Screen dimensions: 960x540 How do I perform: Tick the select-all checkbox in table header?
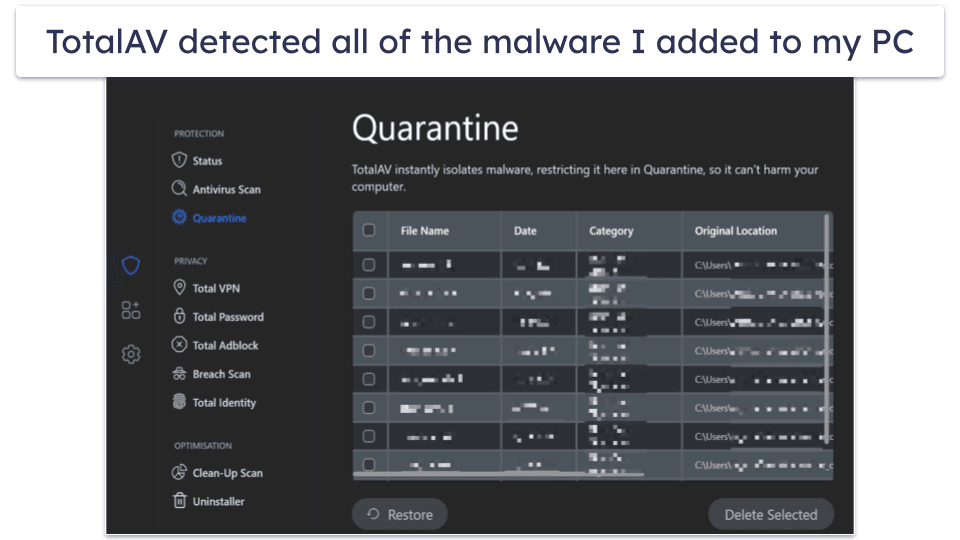(x=369, y=230)
